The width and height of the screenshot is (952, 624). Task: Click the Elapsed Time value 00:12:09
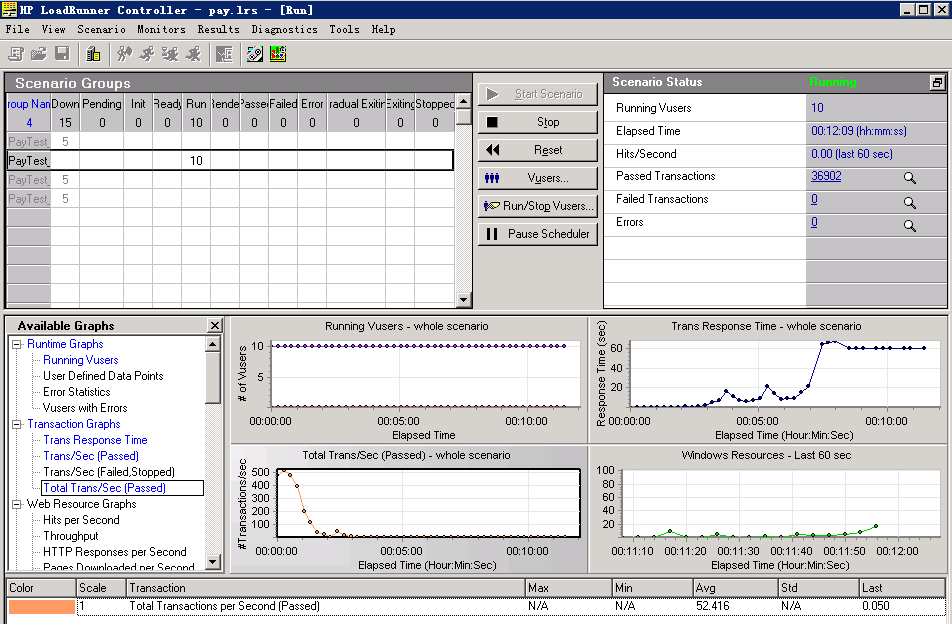click(858, 131)
